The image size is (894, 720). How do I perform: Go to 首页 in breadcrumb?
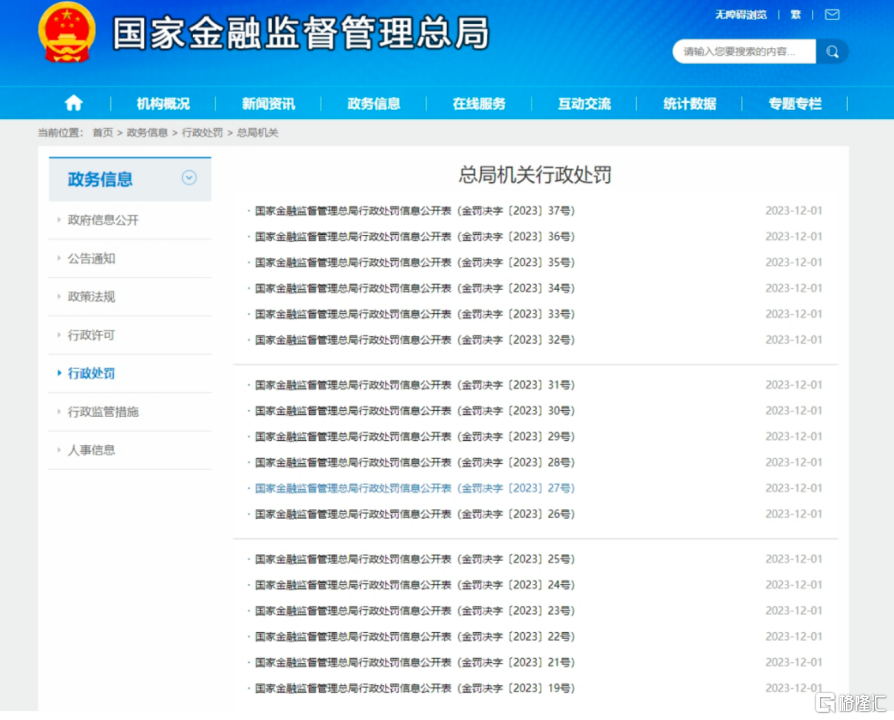(103, 133)
